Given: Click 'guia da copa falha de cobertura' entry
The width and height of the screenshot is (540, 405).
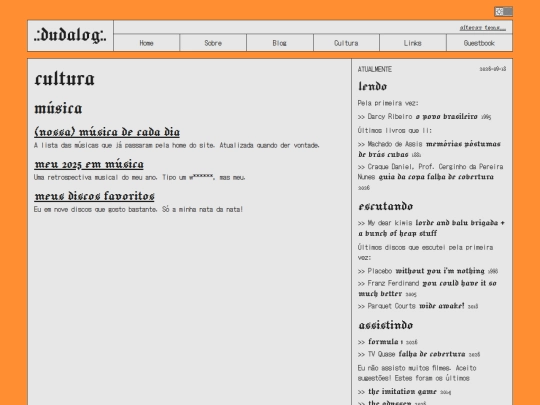Looking at the screenshot, I should pyautogui.click(x=430, y=177).
